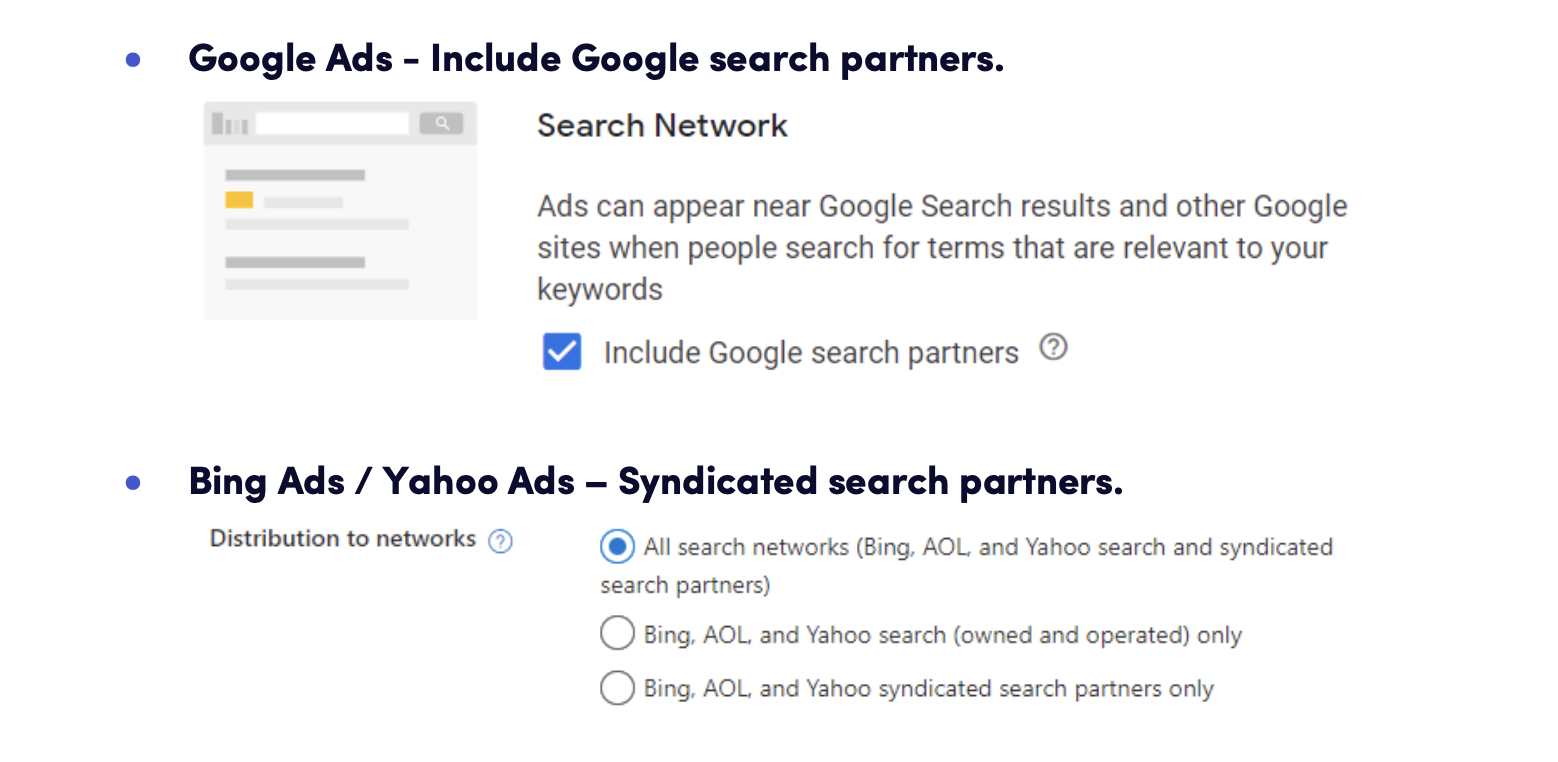
Task: Click the gray bars logo in illustration header
Action: pyautogui.click(x=230, y=124)
